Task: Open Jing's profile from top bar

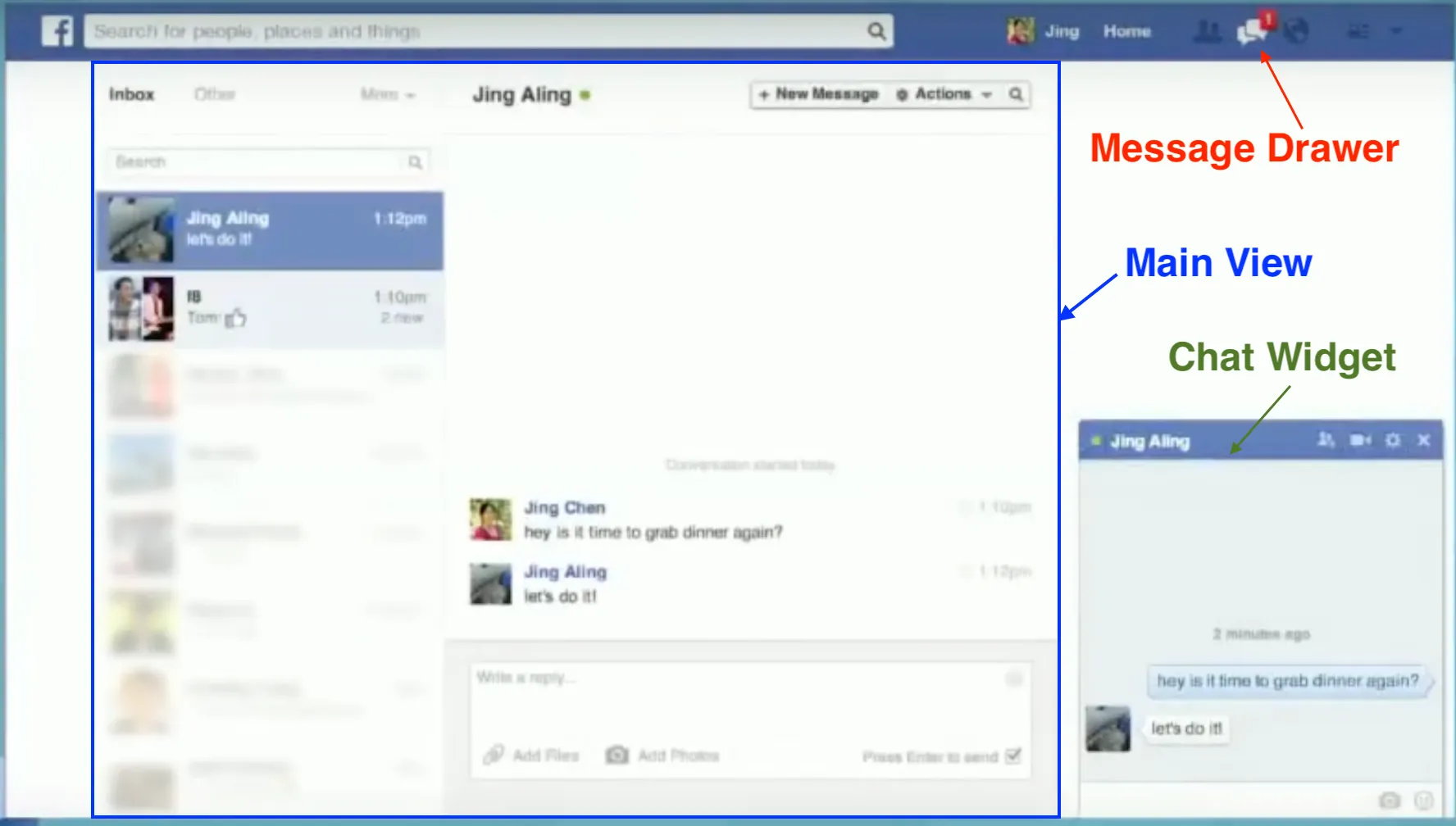Action: click(1044, 31)
